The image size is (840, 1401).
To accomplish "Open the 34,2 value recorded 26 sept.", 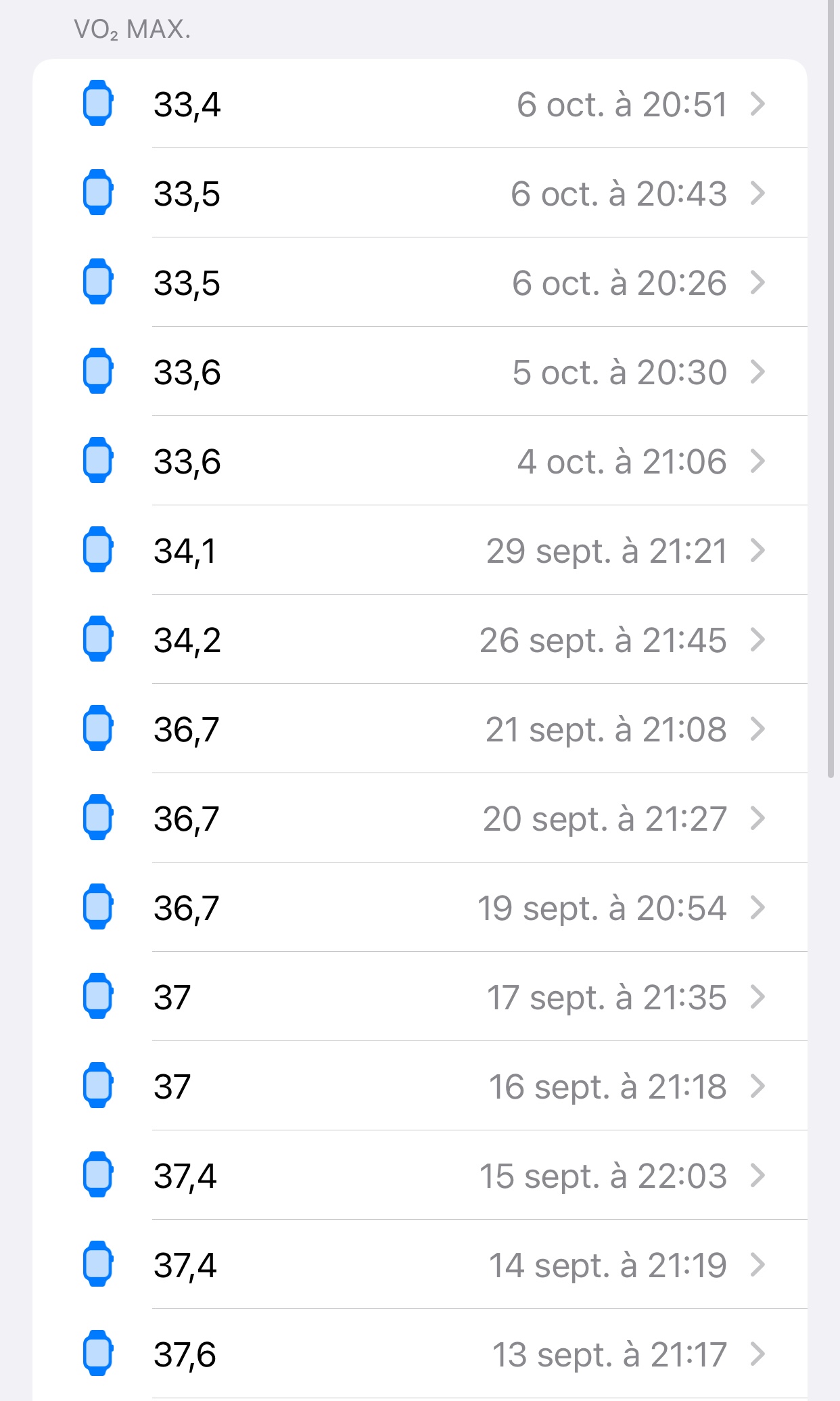I will pyautogui.click(x=187, y=640).
